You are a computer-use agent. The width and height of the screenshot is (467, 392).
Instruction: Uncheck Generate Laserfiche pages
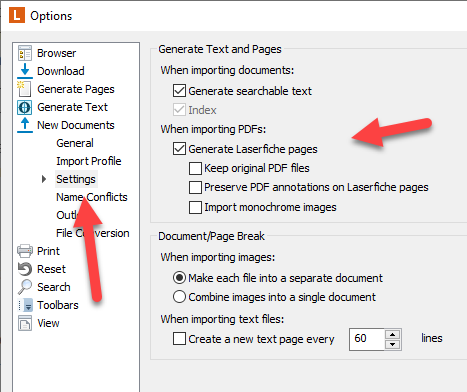click(179, 149)
